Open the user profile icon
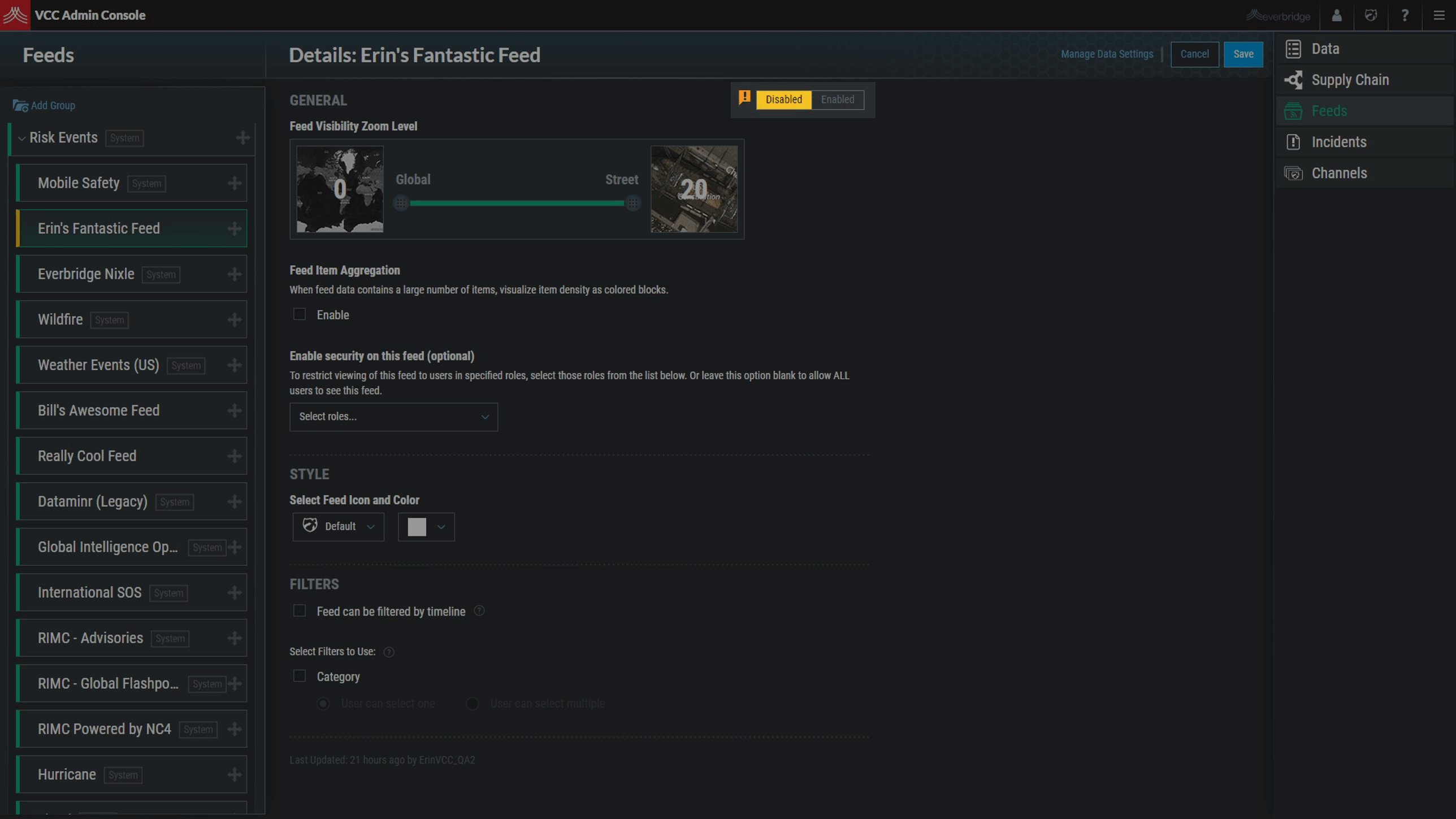The width and height of the screenshot is (1456, 819). (x=1337, y=15)
